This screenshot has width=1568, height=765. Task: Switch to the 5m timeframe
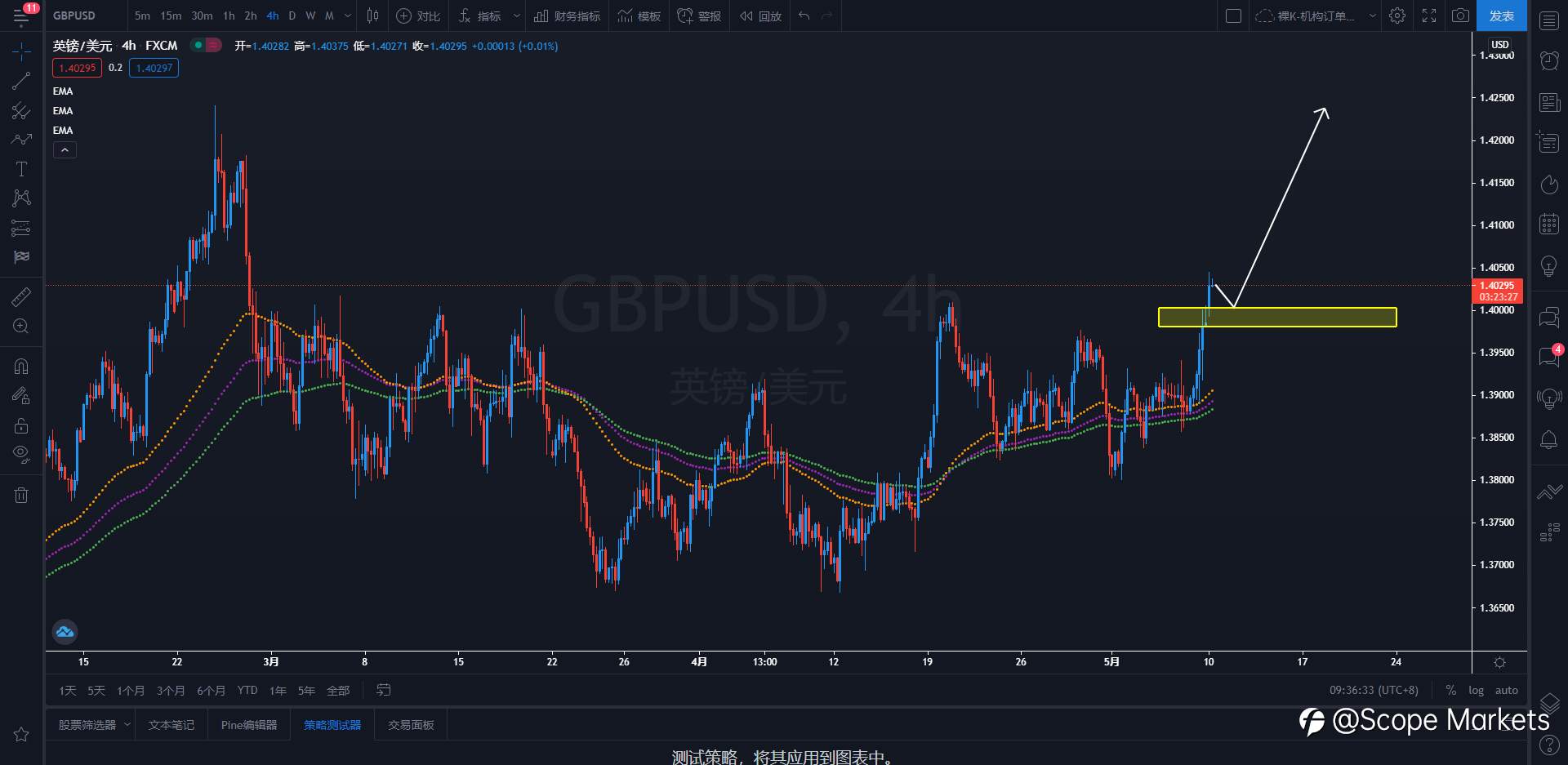click(142, 16)
